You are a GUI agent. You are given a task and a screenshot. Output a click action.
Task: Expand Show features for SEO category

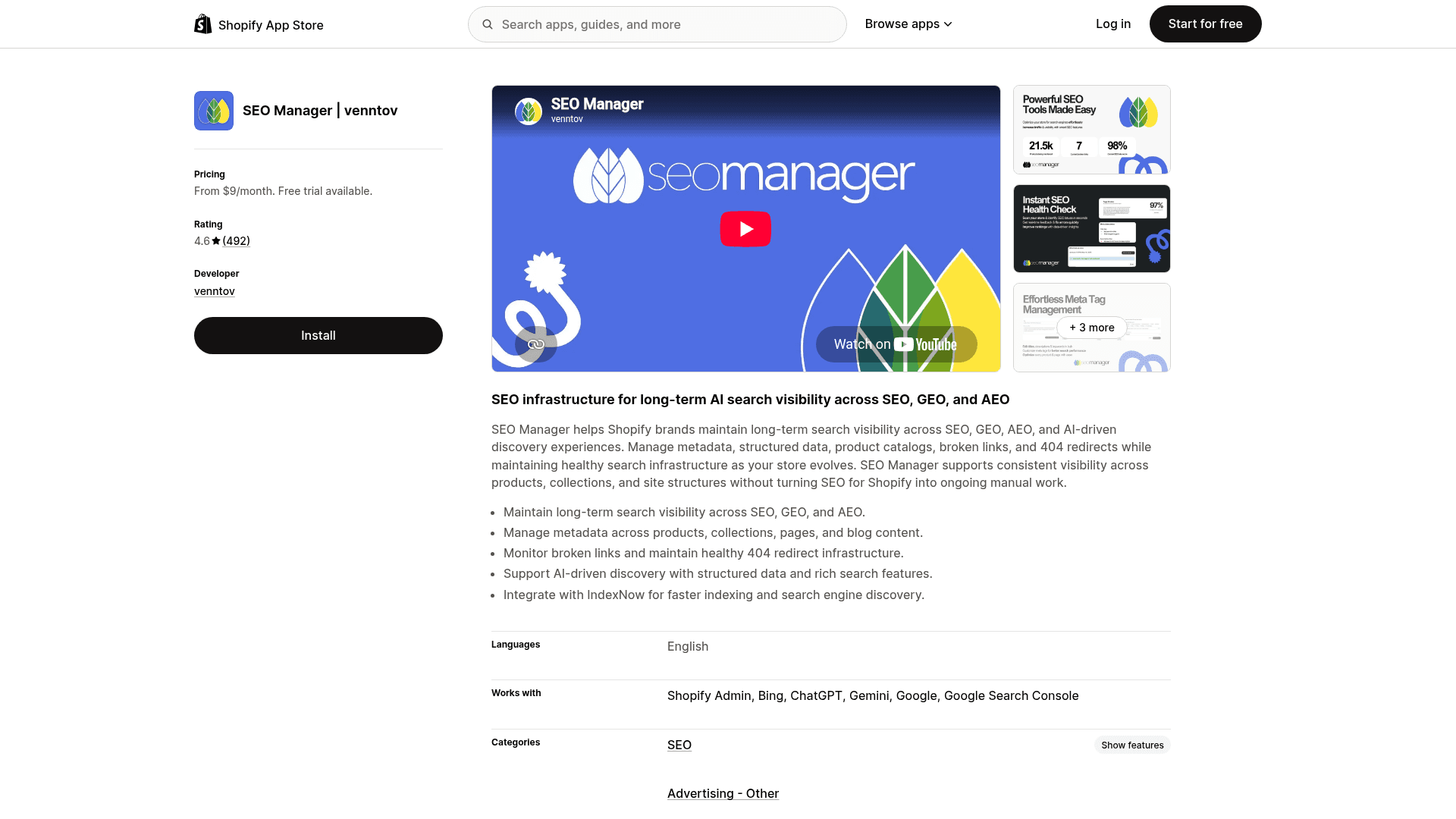coord(1132,745)
